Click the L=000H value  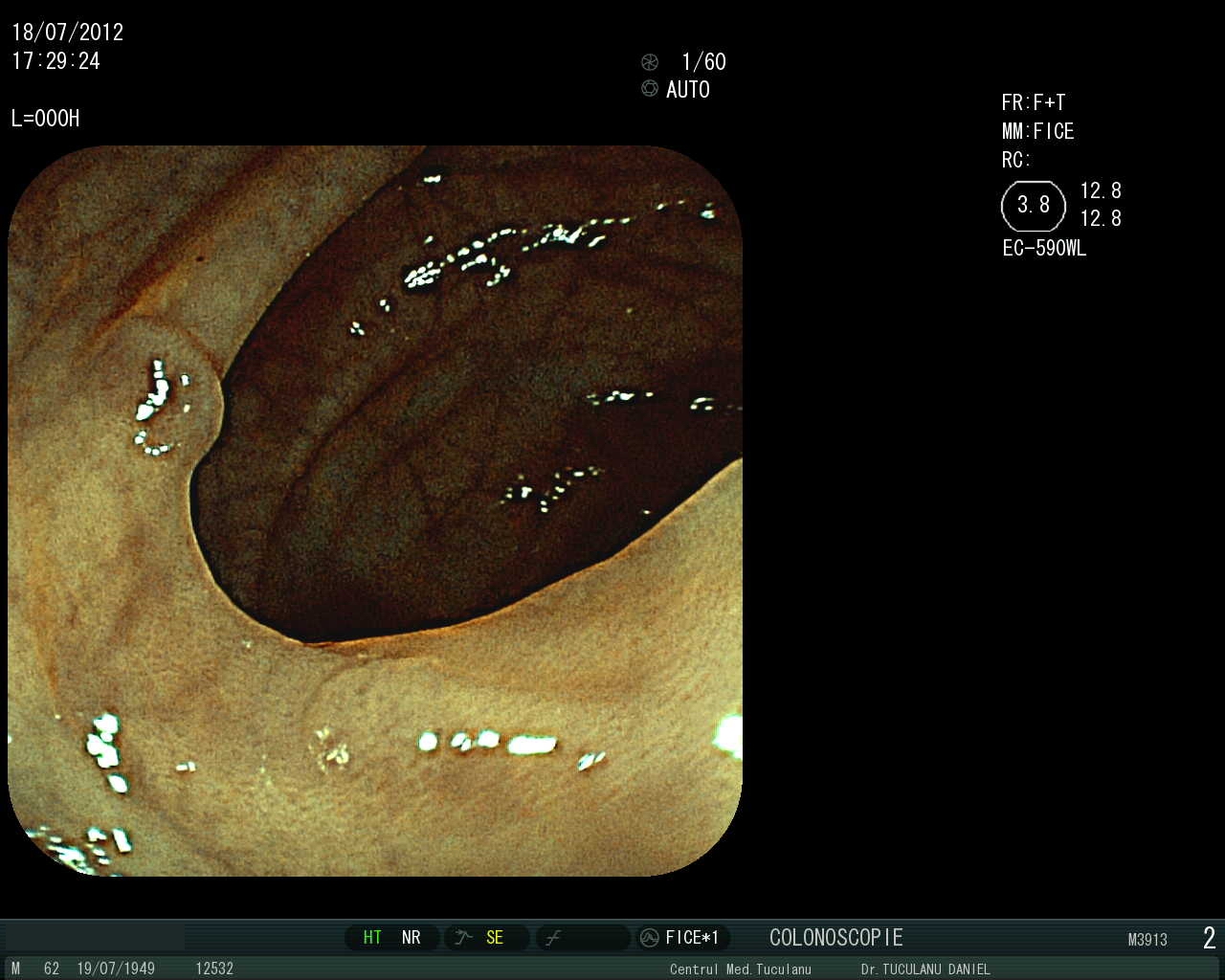[45, 119]
